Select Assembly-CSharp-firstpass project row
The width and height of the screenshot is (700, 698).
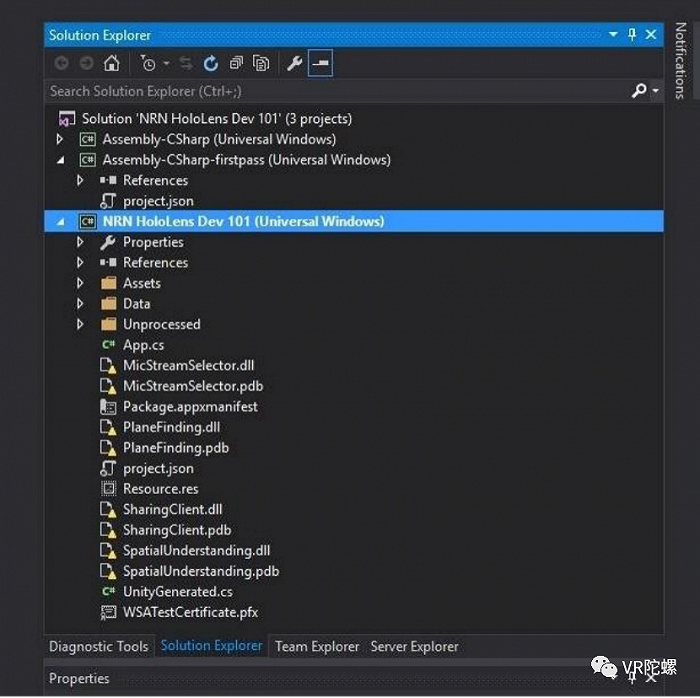coord(246,160)
